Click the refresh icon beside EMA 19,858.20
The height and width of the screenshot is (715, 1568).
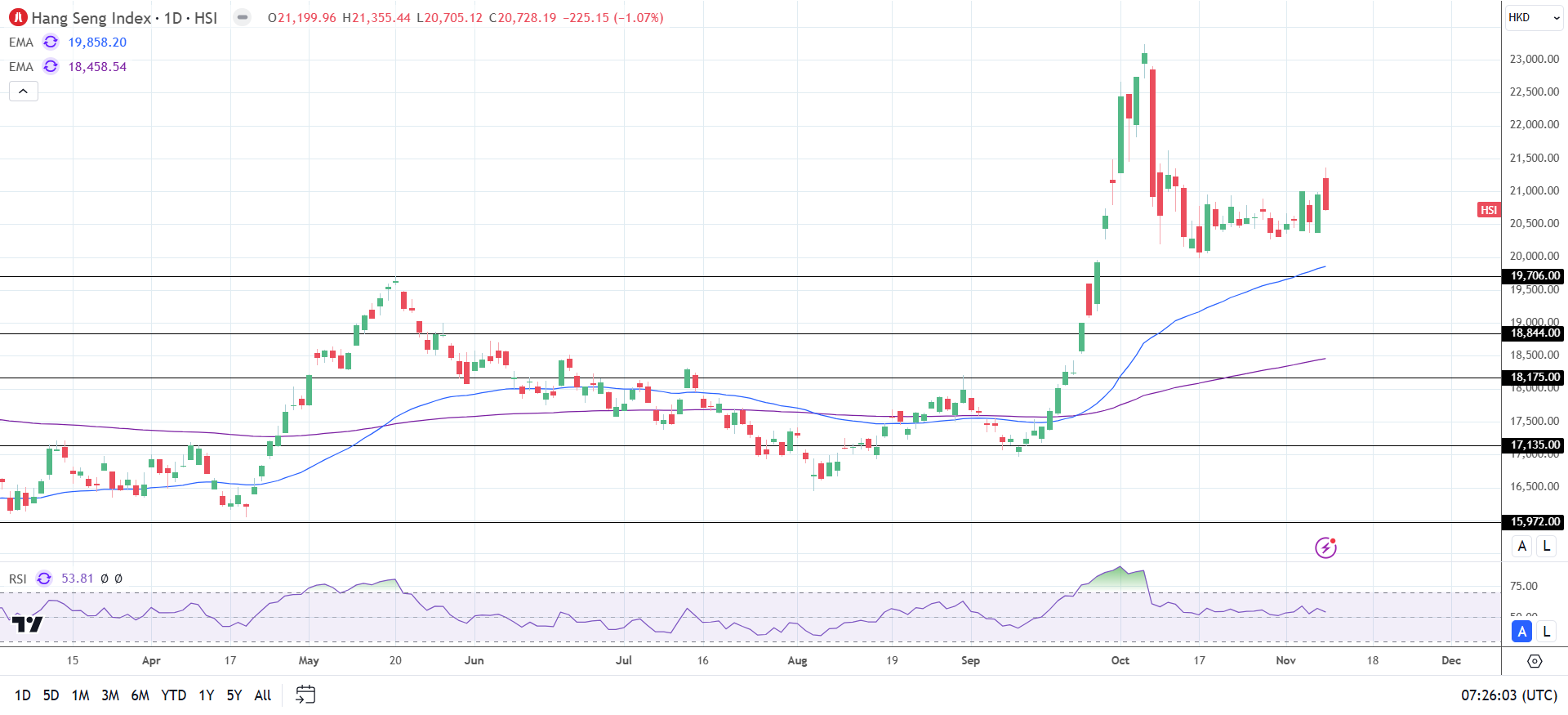click(x=51, y=42)
